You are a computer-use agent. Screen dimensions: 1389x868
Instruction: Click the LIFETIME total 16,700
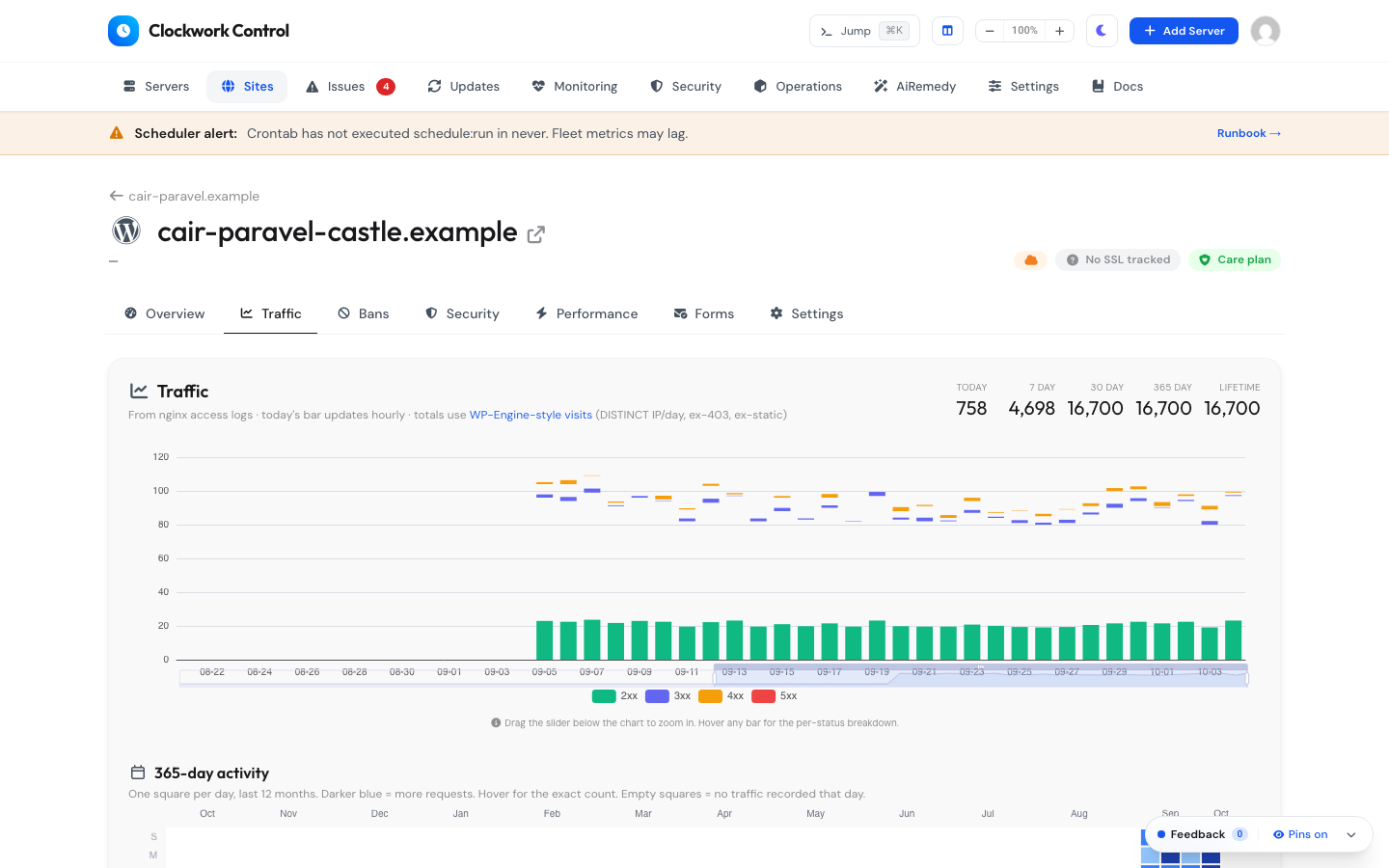click(x=1233, y=408)
